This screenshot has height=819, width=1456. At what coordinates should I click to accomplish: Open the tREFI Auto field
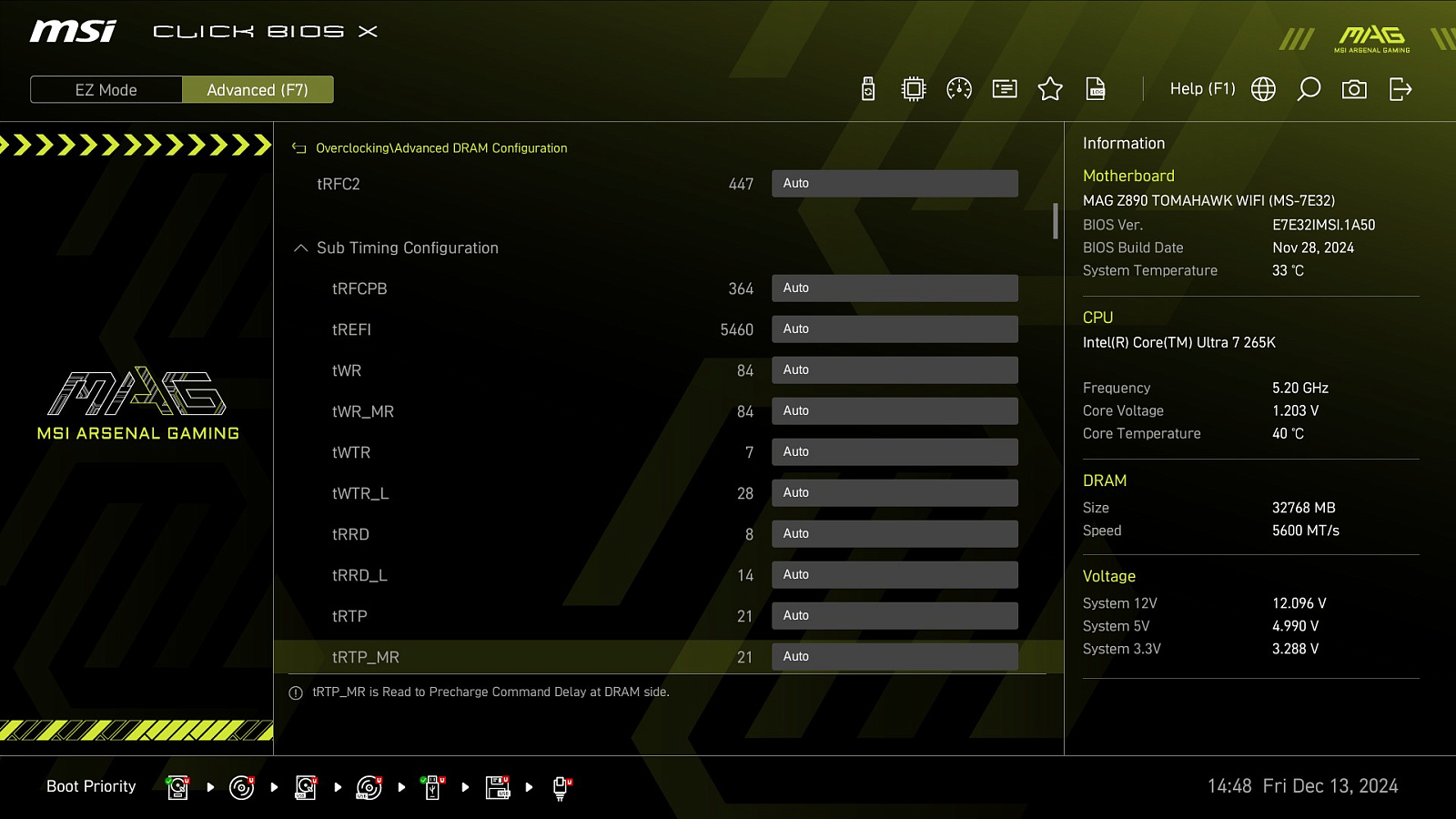click(895, 329)
